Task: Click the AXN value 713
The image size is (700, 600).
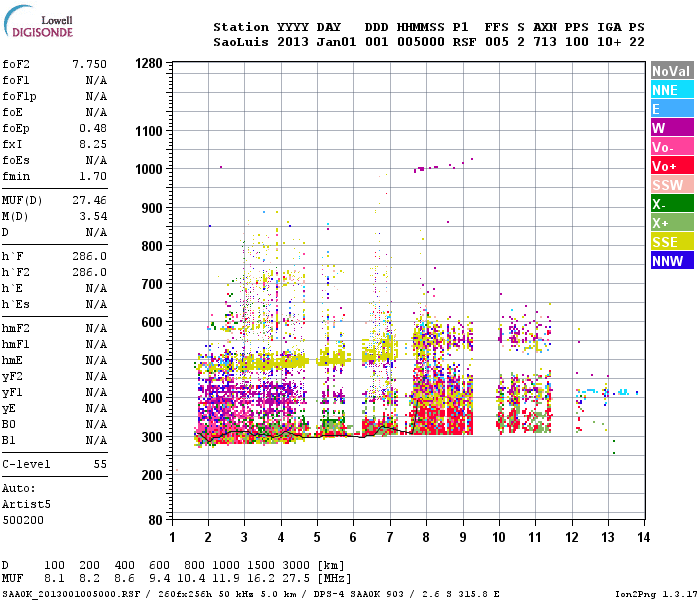Action: (x=545, y=42)
